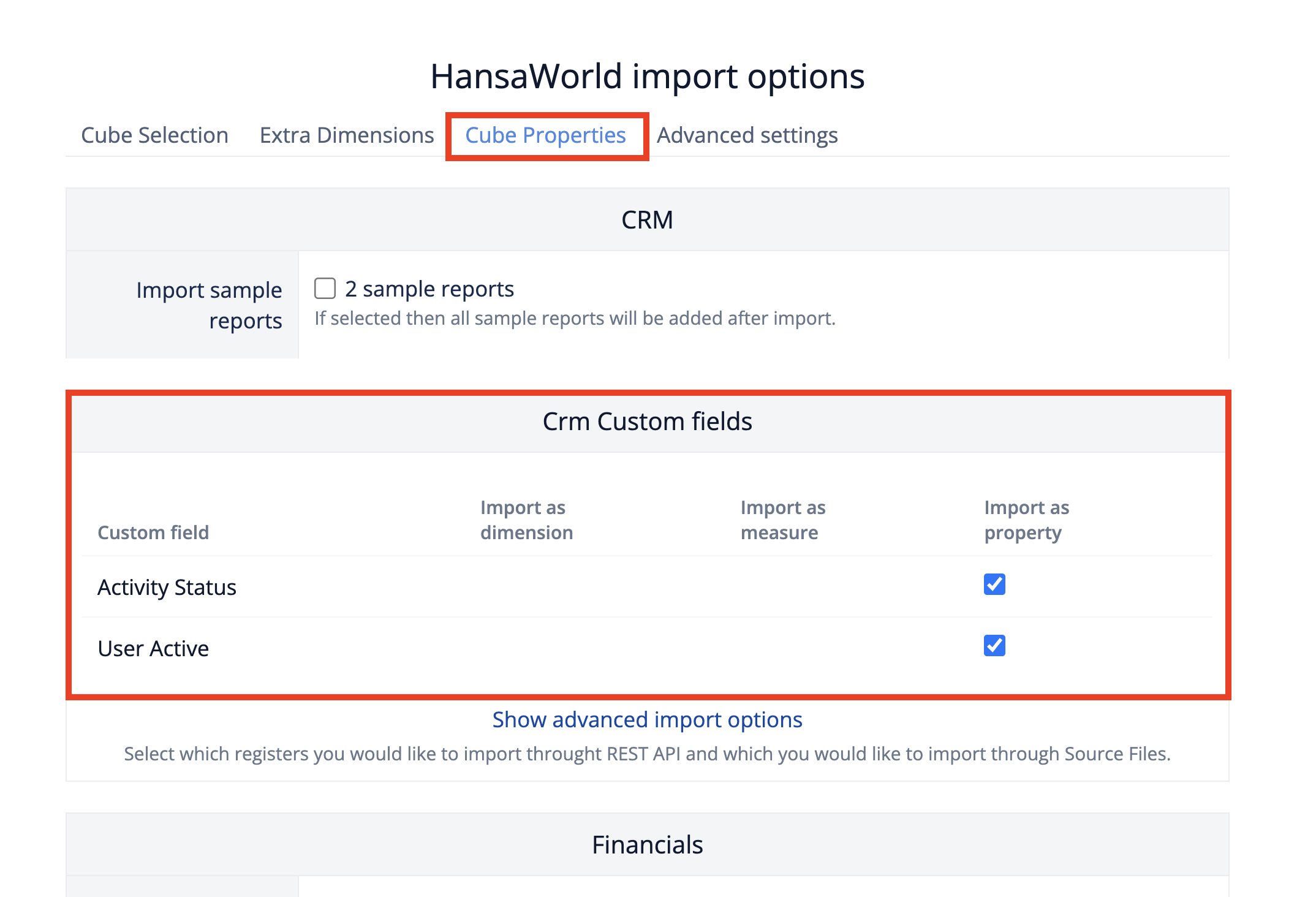Click the Crm Custom fields header
This screenshot has width=1316, height=897.
[647, 422]
